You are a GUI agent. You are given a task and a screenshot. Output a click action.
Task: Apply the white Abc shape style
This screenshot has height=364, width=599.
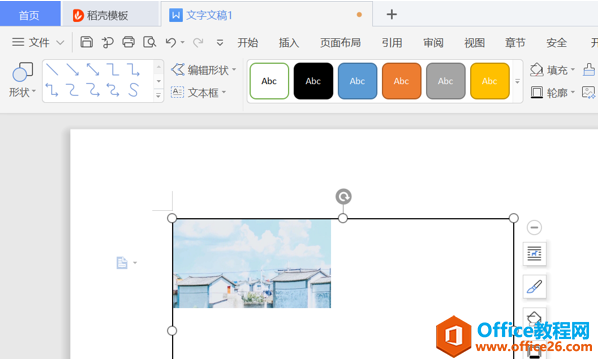(x=269, y=81)
